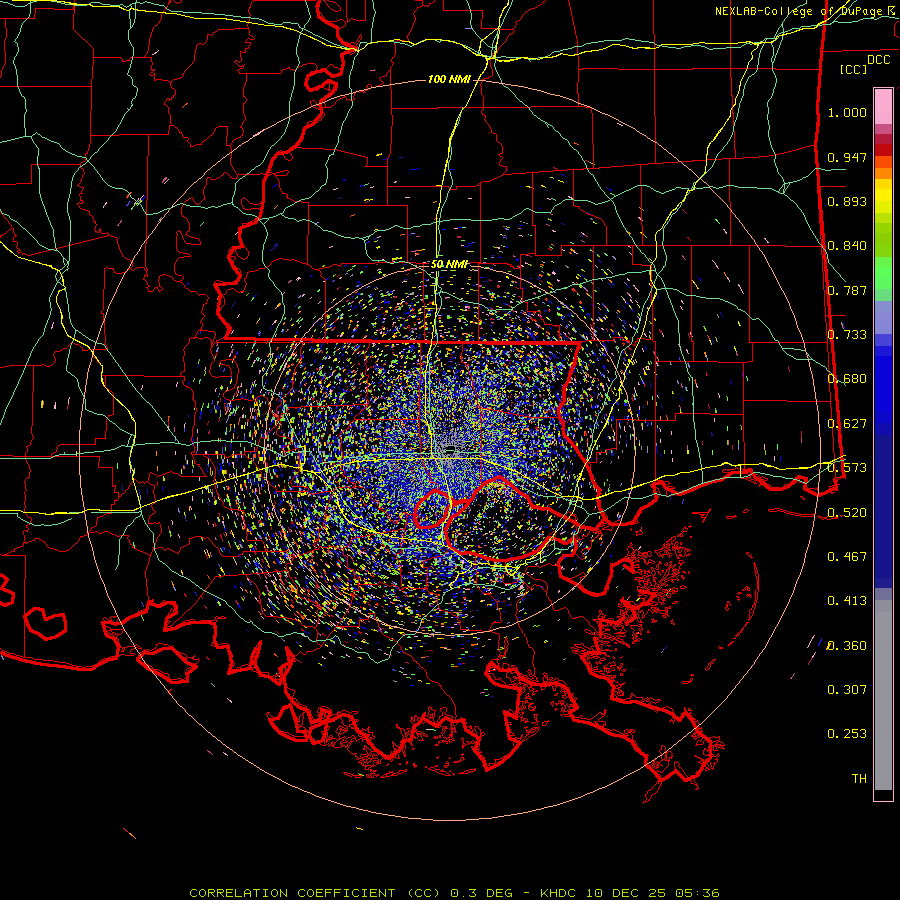Click the 0.680 color scale label

coord(847,379)
